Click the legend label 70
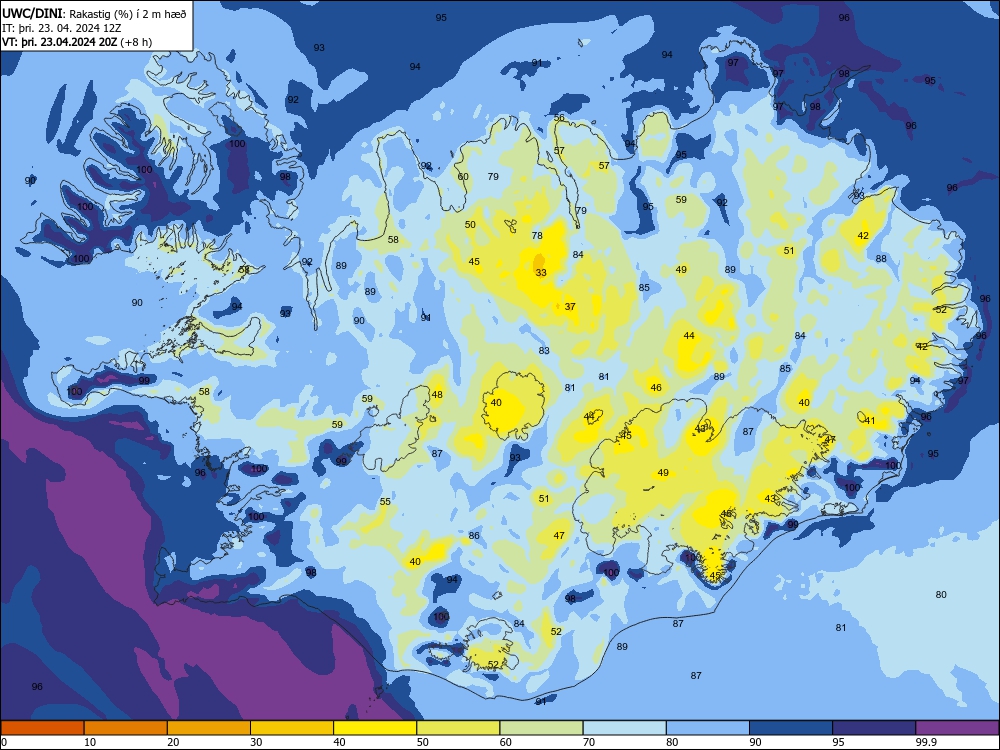 (589, 742)
